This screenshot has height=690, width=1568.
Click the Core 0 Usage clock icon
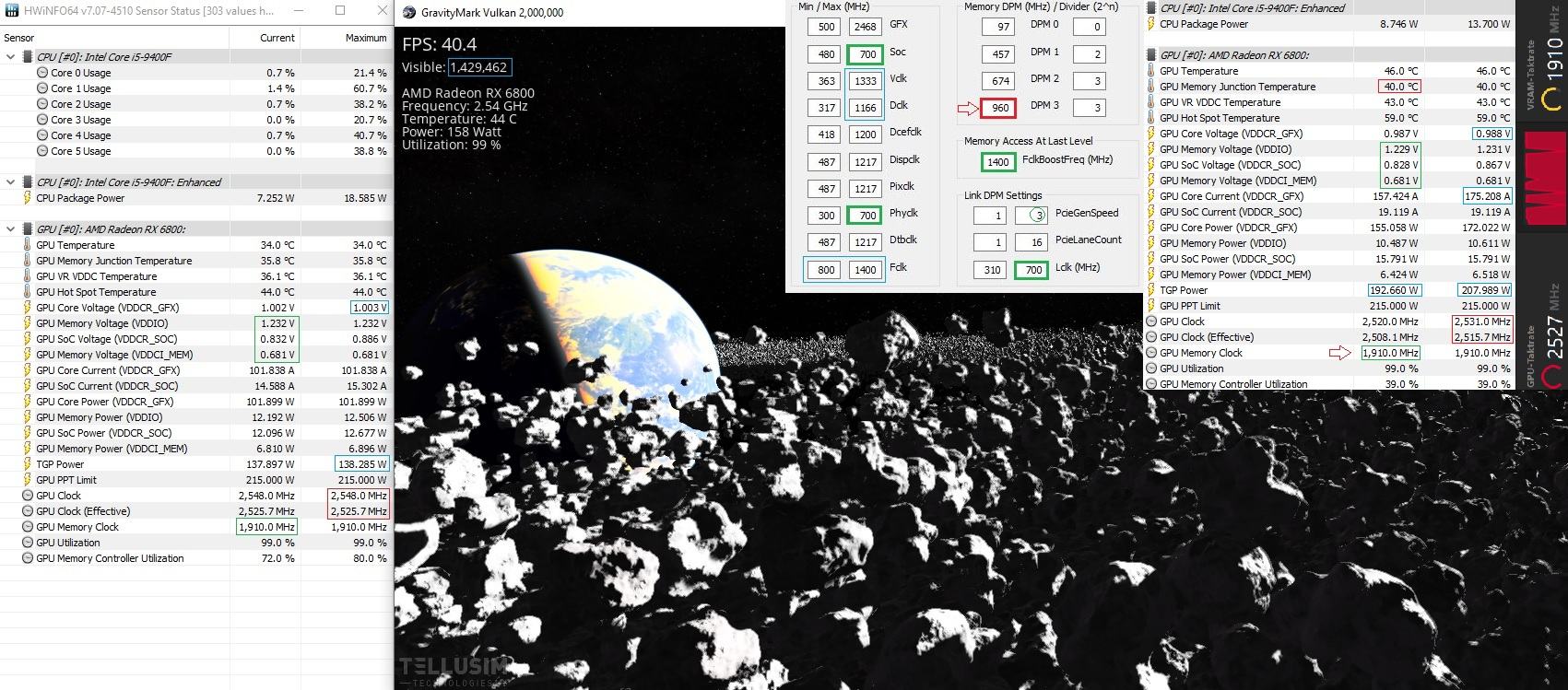click(42, 73)
